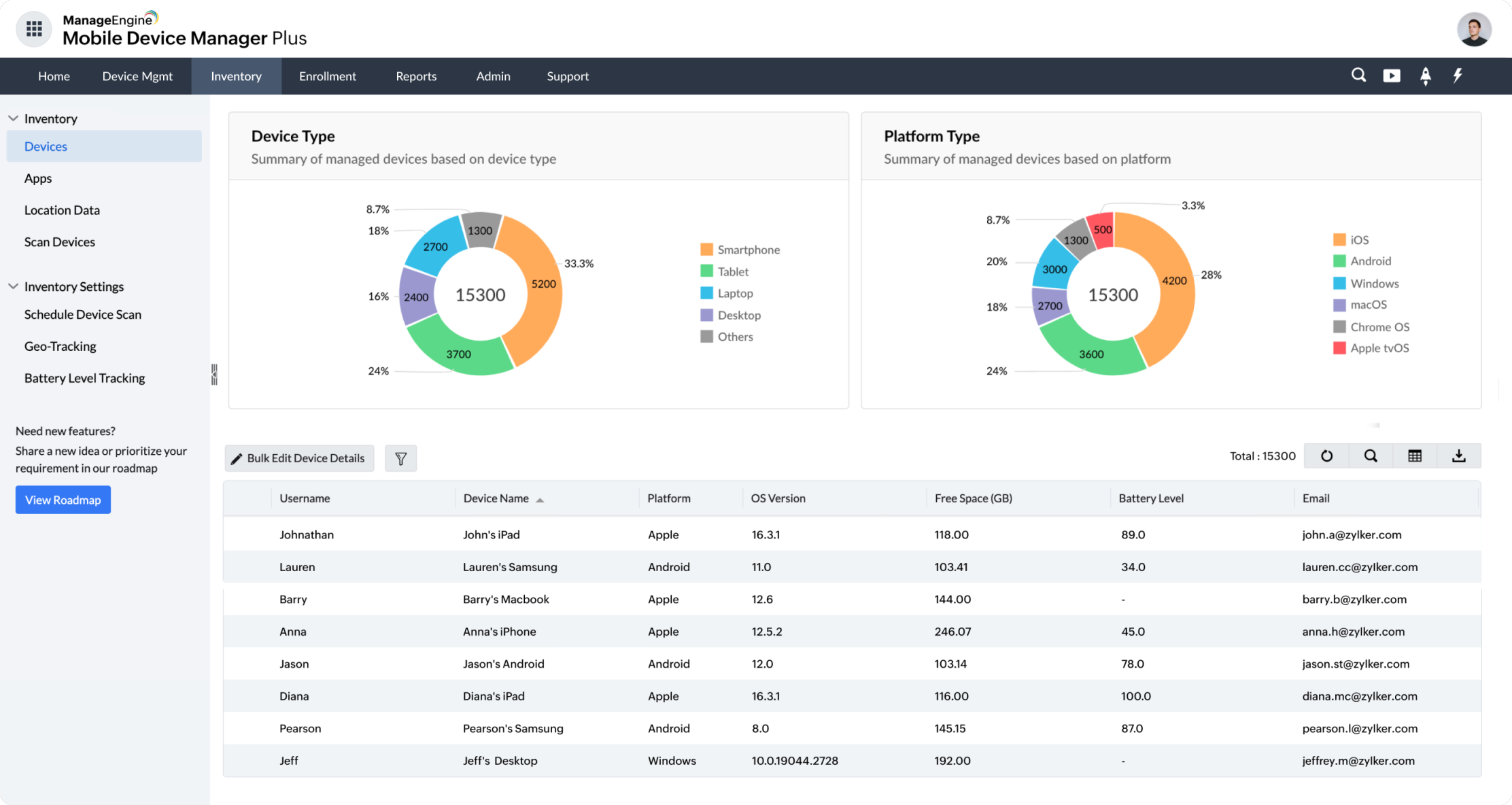Screen dimensions: 1512x805
Task: Open the filter icon next to Bulk Edit
Action: (400, 458)
